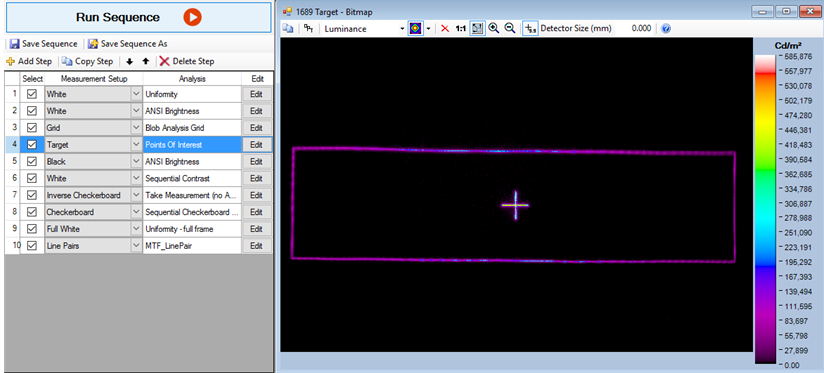Open the blue help question mark icon
This screenshot has height=373, width=824.
point(666,29)
